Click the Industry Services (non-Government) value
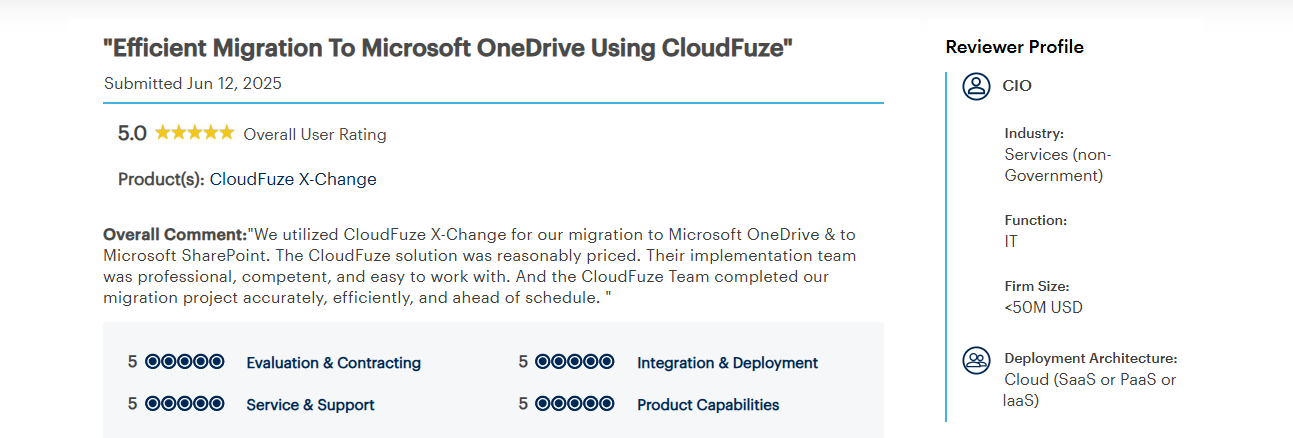The width and height of the screenshot is (1293, 438). [x=1057, y=165]
